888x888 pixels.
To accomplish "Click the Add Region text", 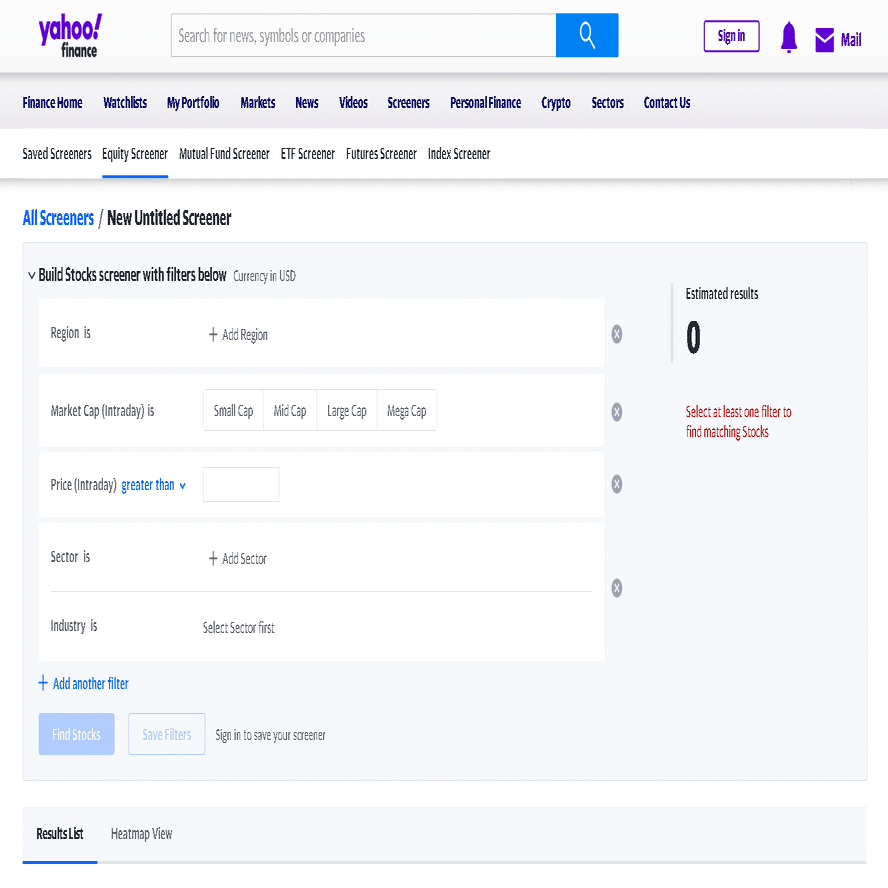I will 245,335.
